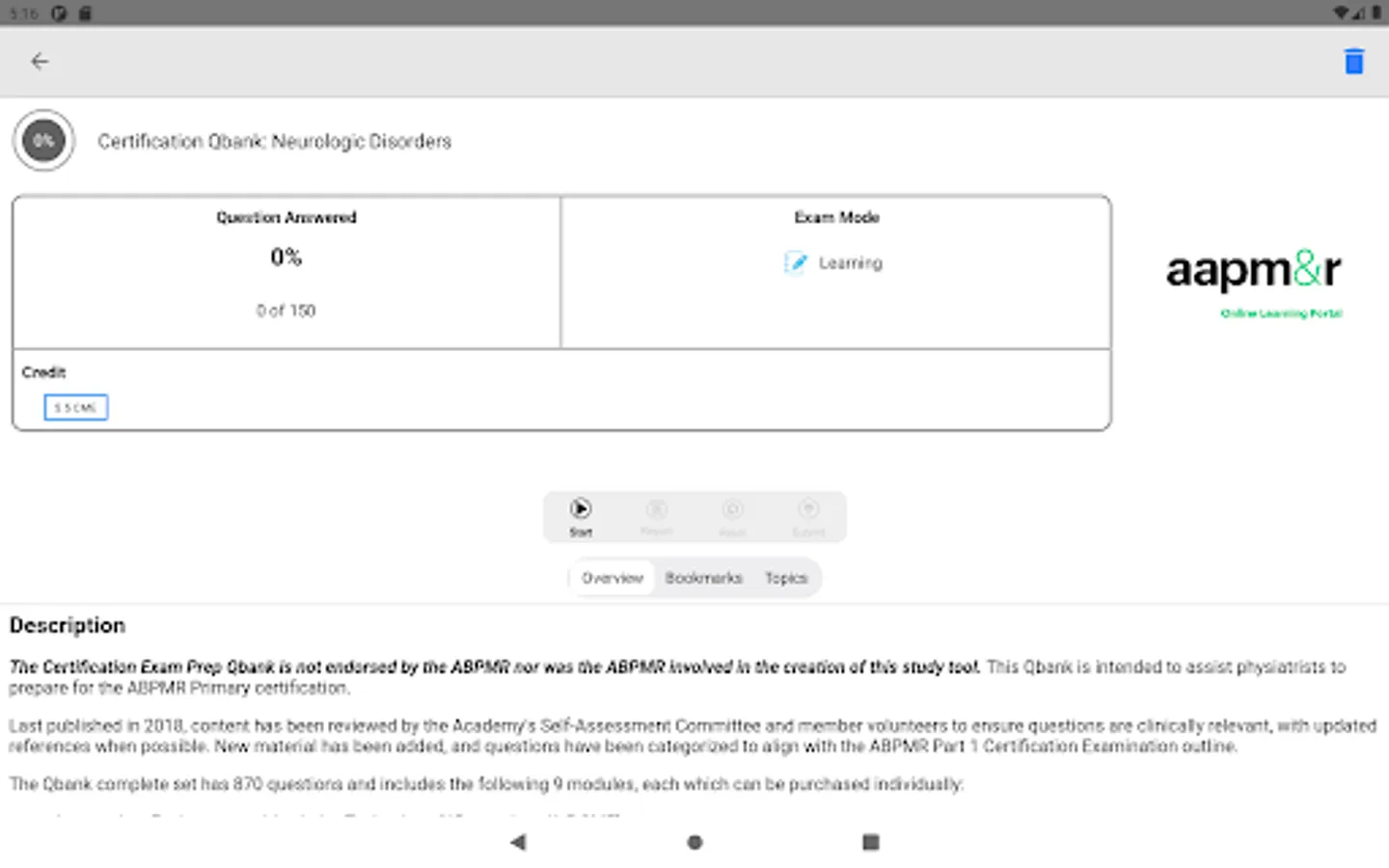Click the paragraph starting 'Last published in 2018'
Screen dimensions: 1389x868
693,736
